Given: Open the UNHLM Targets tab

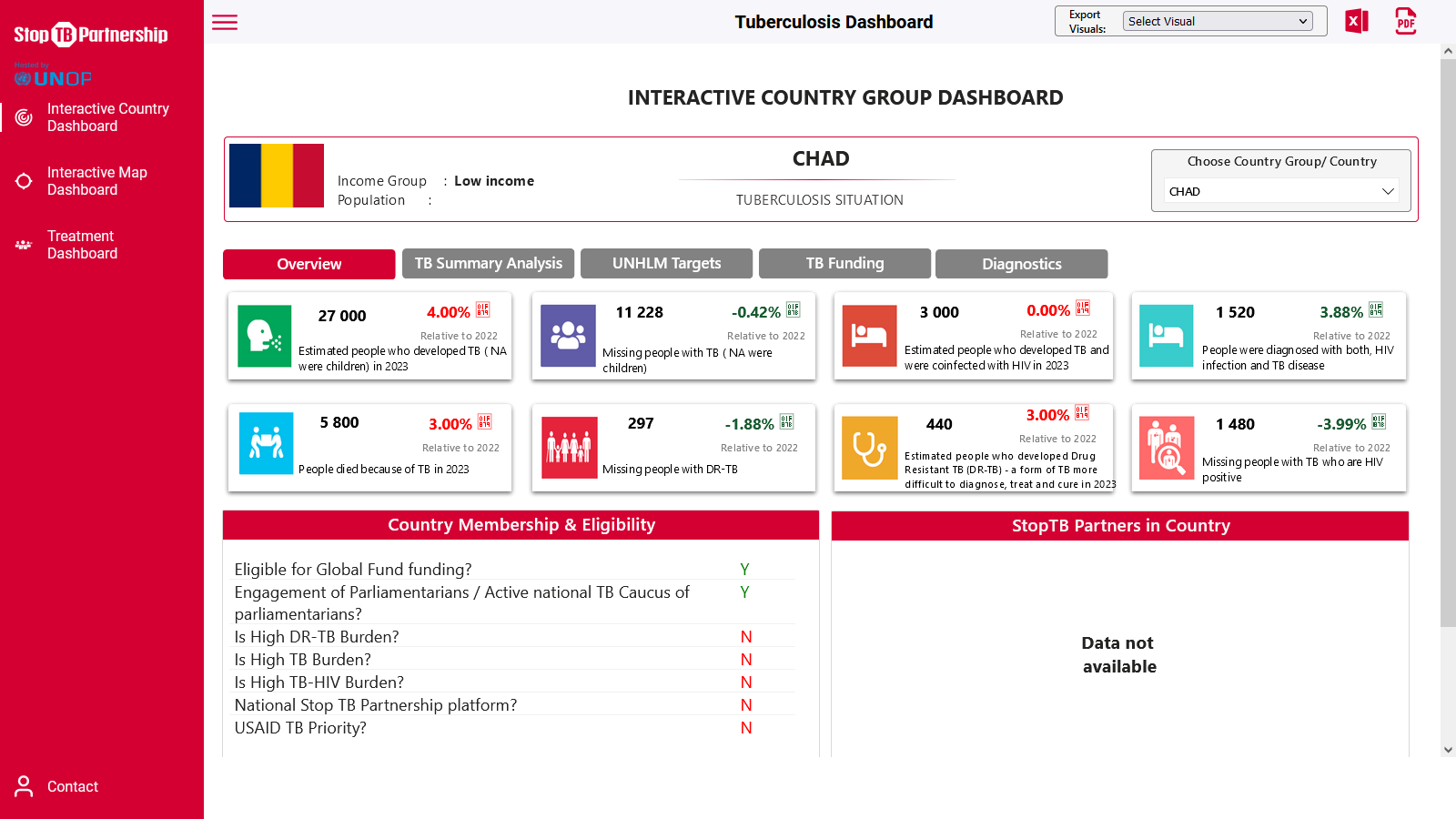Looking at the screenshot, I should tap(666, 264).
